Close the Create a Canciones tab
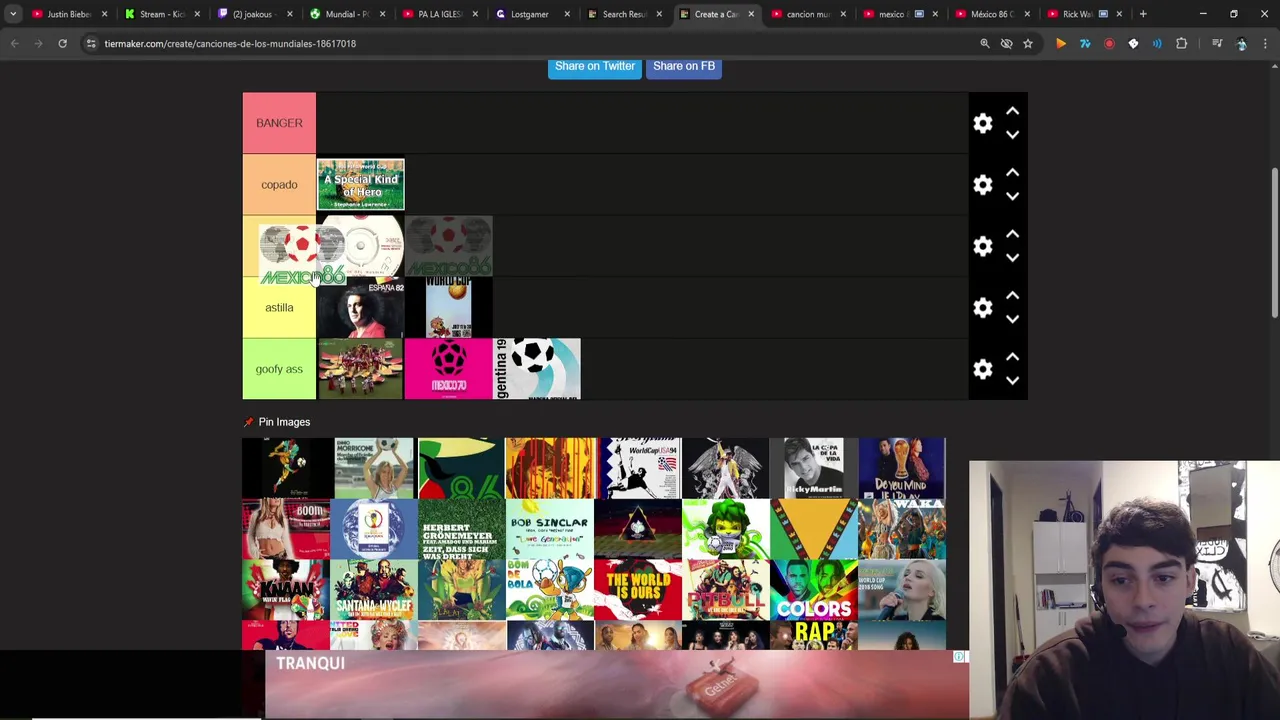Image resolution: width=1280 pixels, height=720 pixels. 750,14
